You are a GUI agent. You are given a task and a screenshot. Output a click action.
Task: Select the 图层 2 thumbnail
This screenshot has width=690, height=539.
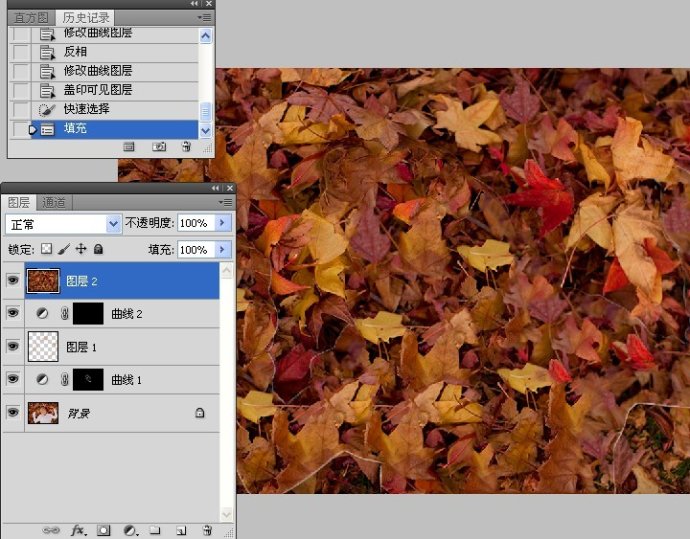click(x=43, y=281)
